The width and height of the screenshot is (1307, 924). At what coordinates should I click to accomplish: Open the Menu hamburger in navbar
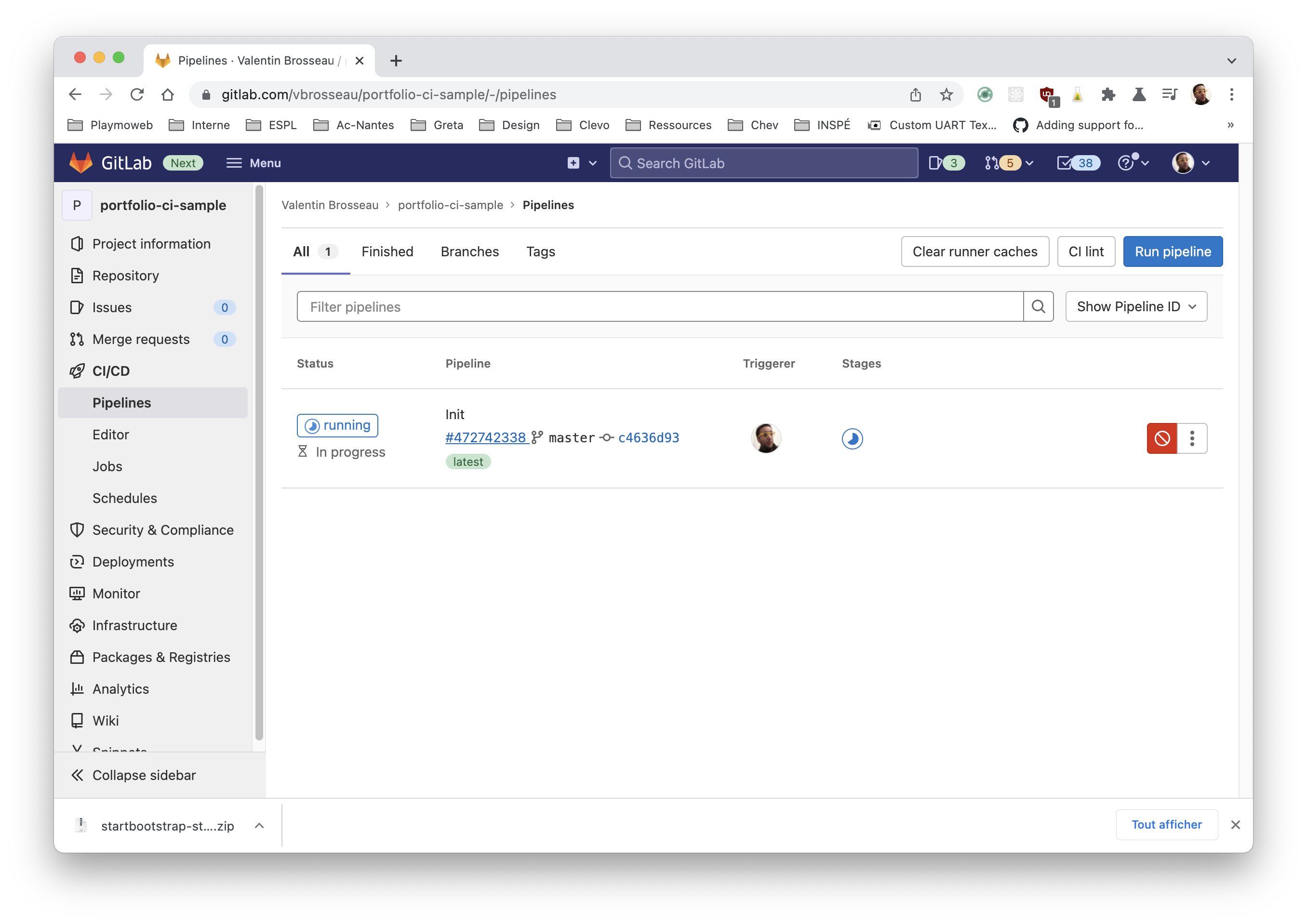[253, 163]
